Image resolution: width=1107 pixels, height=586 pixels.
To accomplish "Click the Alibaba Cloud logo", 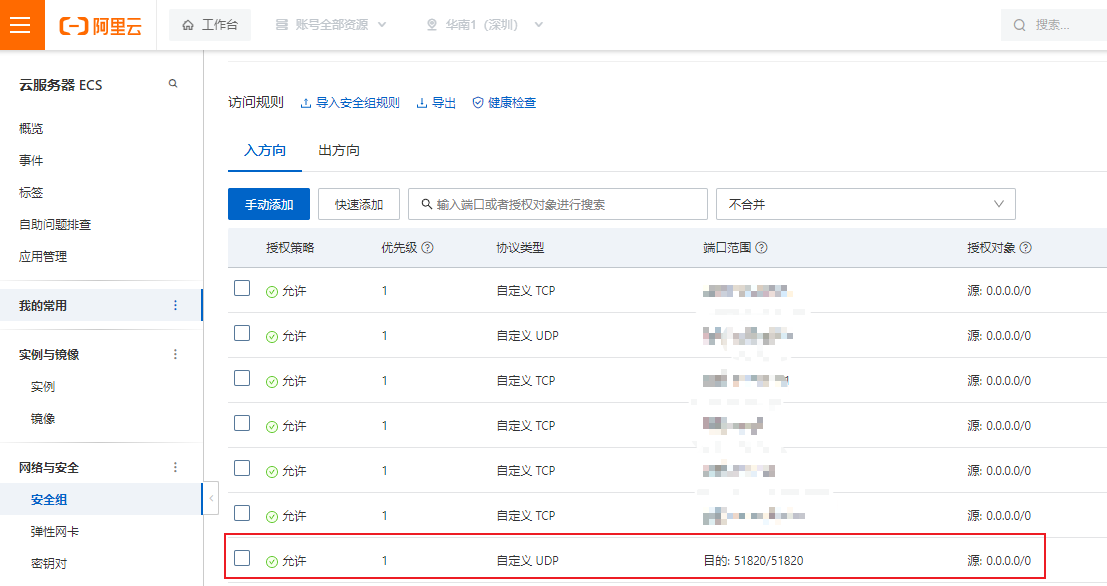I will [101, 26].
